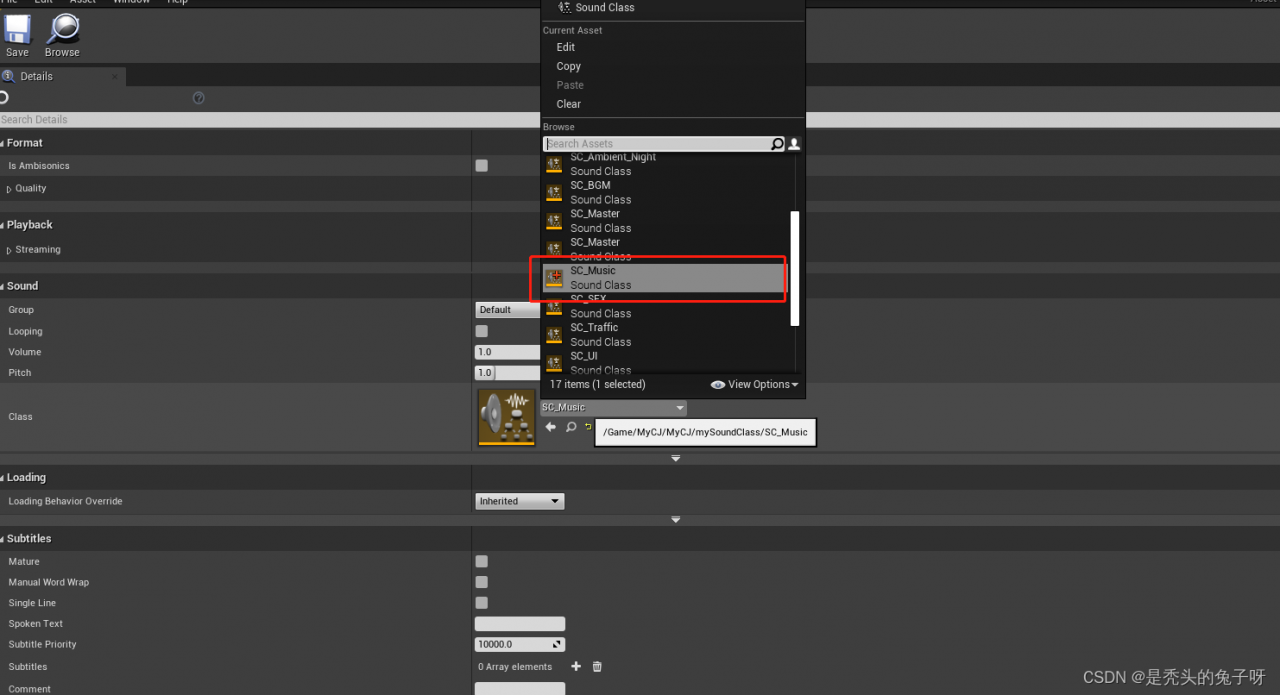The image size is (1280, 695).
Task: Reset Class to default yellow arrow
Action: 589,427
